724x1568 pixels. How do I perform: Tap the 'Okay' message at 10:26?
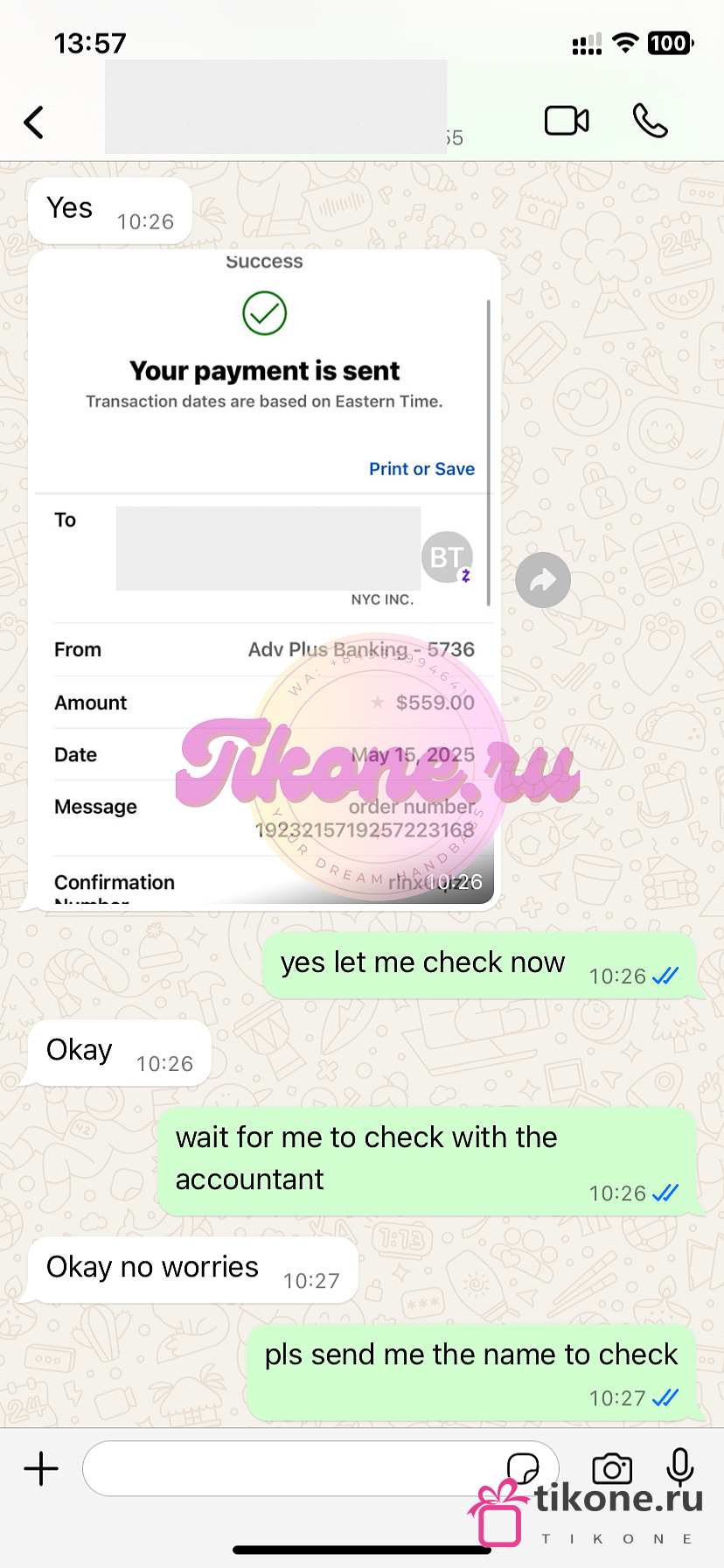click(120, 1053)
